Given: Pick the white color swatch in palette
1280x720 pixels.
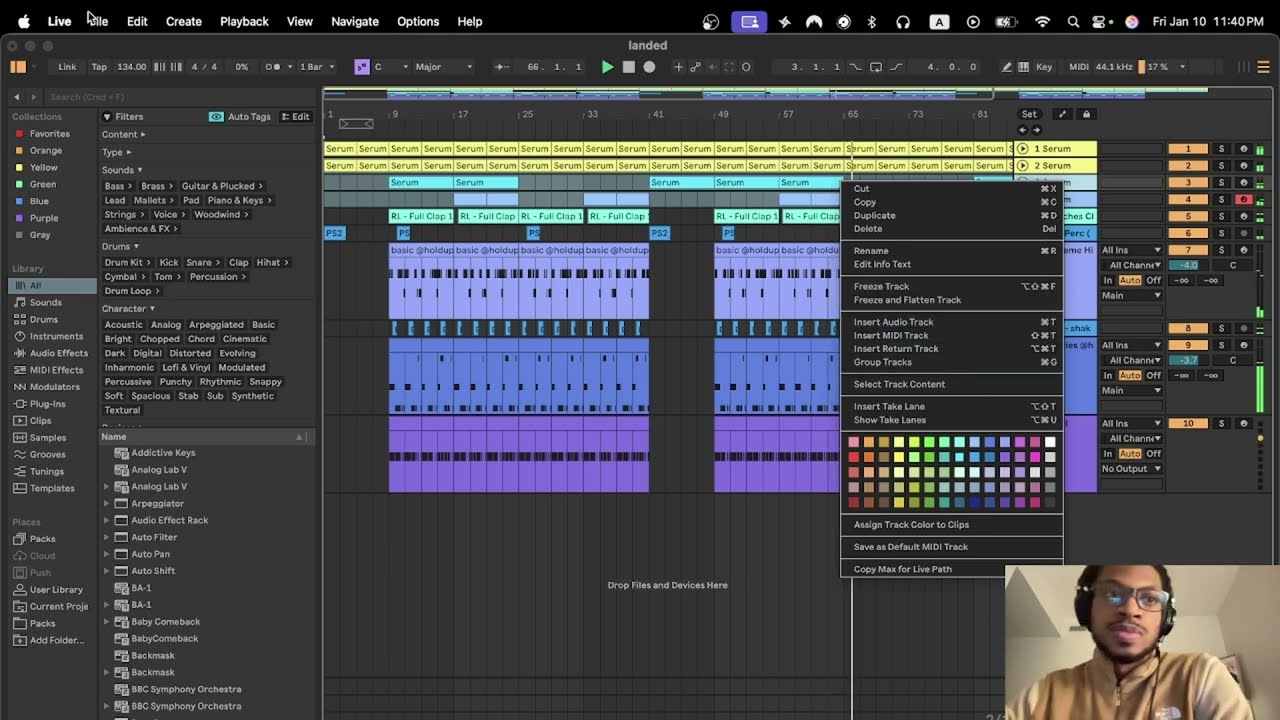Looking at the screenshot, I should point(1050,442).
